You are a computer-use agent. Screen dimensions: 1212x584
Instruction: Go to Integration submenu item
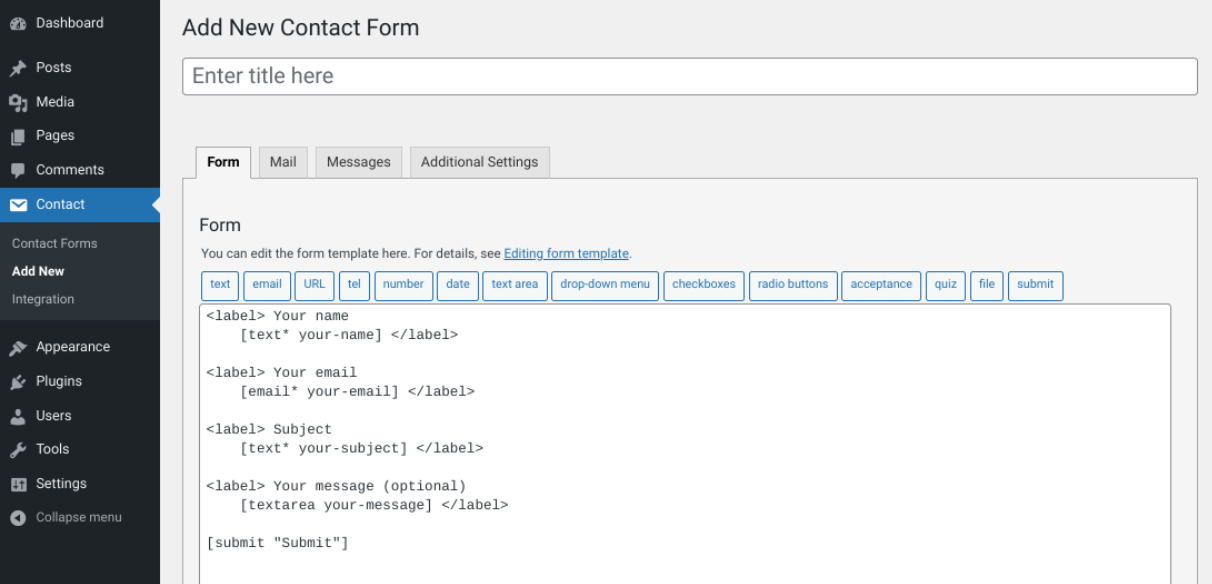(x=43, y=299)
